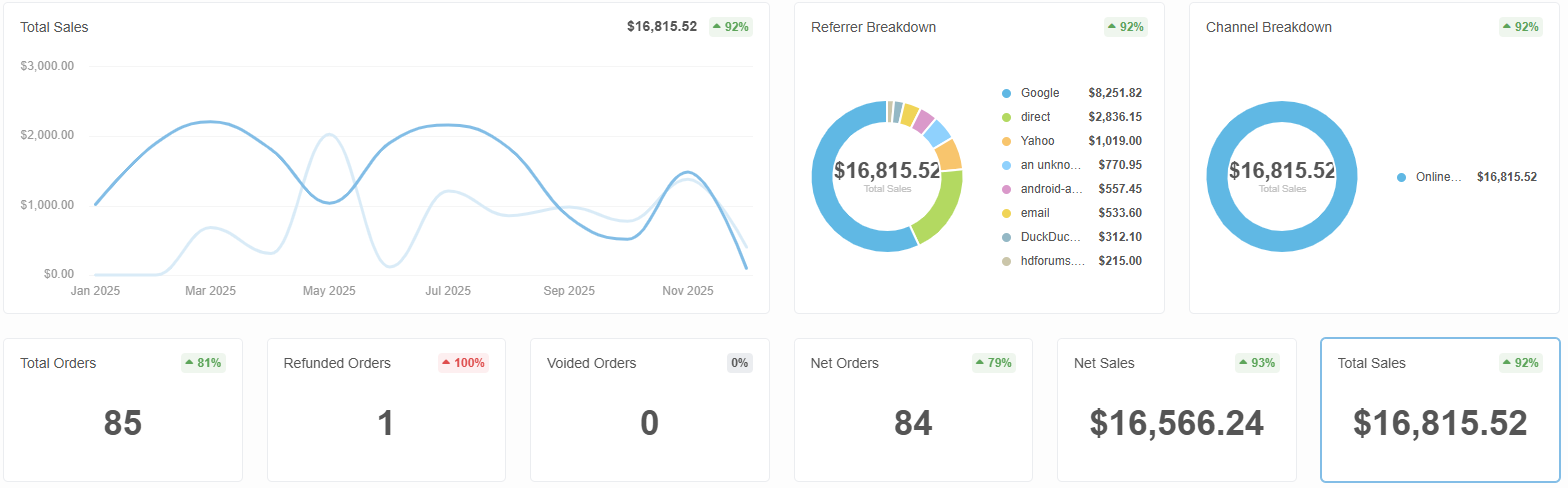The image size is (1568, 488).
Task: Click the DuckDuckGo legend dot
Action: (x=1007, y=237)
